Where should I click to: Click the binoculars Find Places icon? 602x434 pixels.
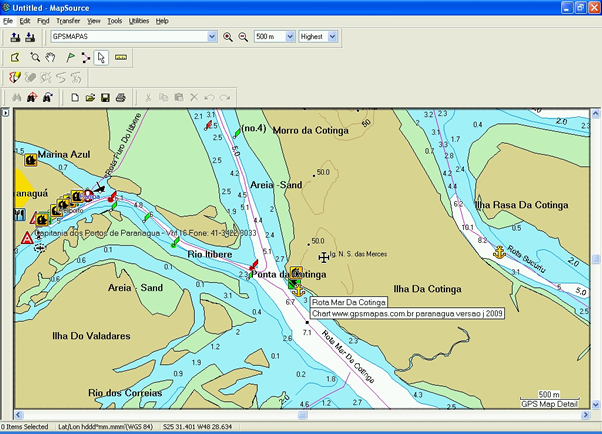coord(15,97)
